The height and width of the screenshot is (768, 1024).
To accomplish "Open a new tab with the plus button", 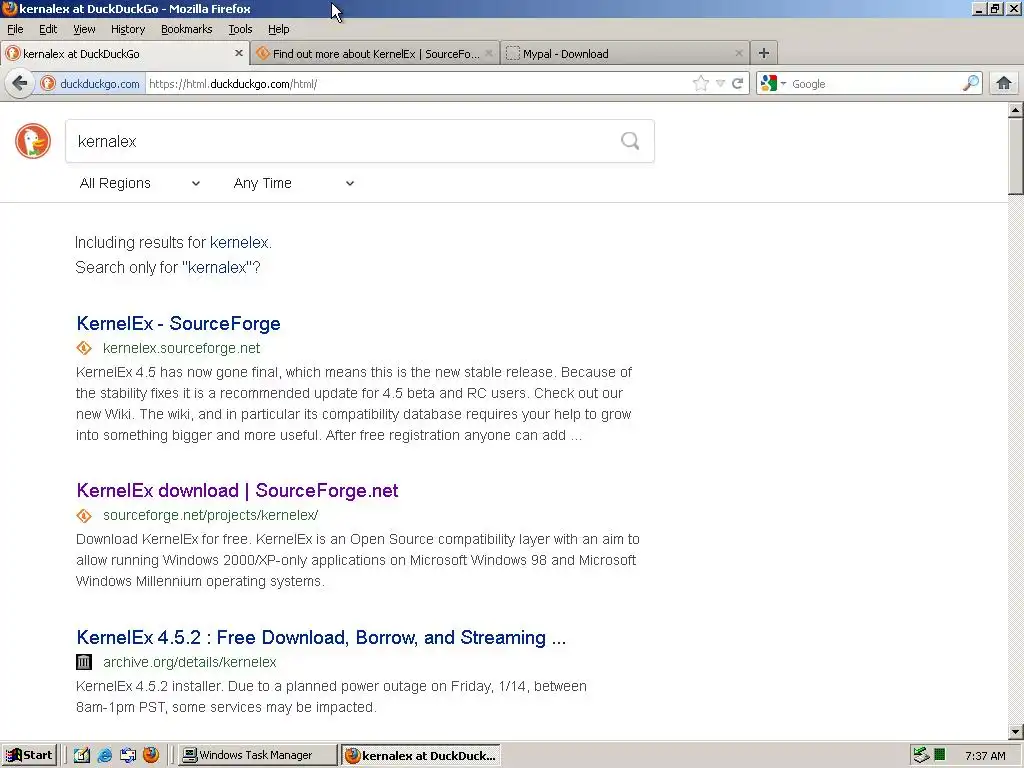I will tap(763, 54).
